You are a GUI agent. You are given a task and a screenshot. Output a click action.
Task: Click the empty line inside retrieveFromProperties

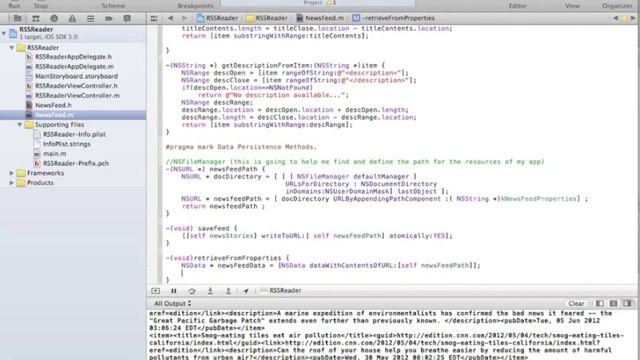click(x=182, y=273)
